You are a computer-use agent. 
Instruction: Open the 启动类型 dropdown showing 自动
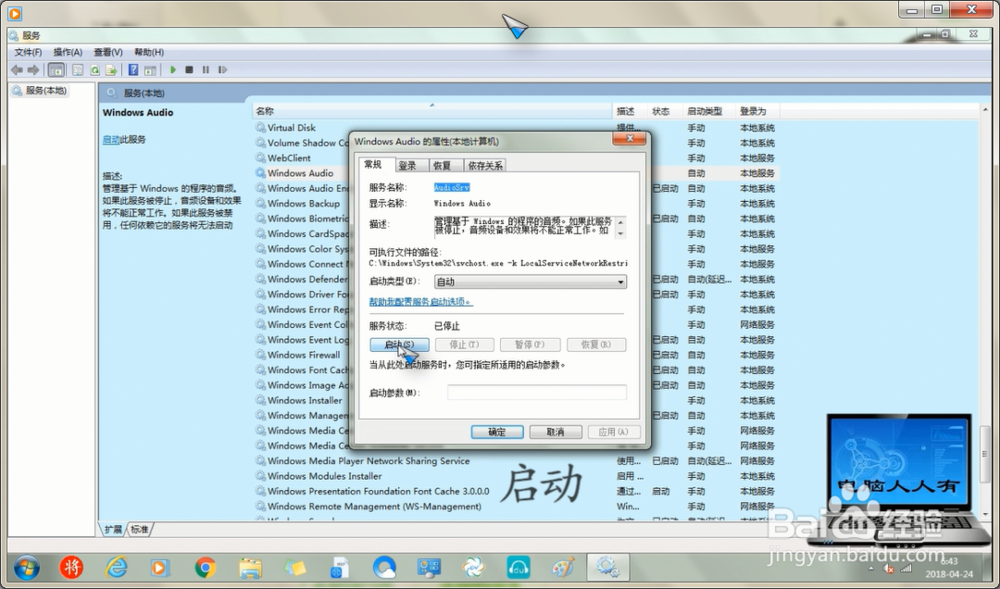(x=530, y=282)
